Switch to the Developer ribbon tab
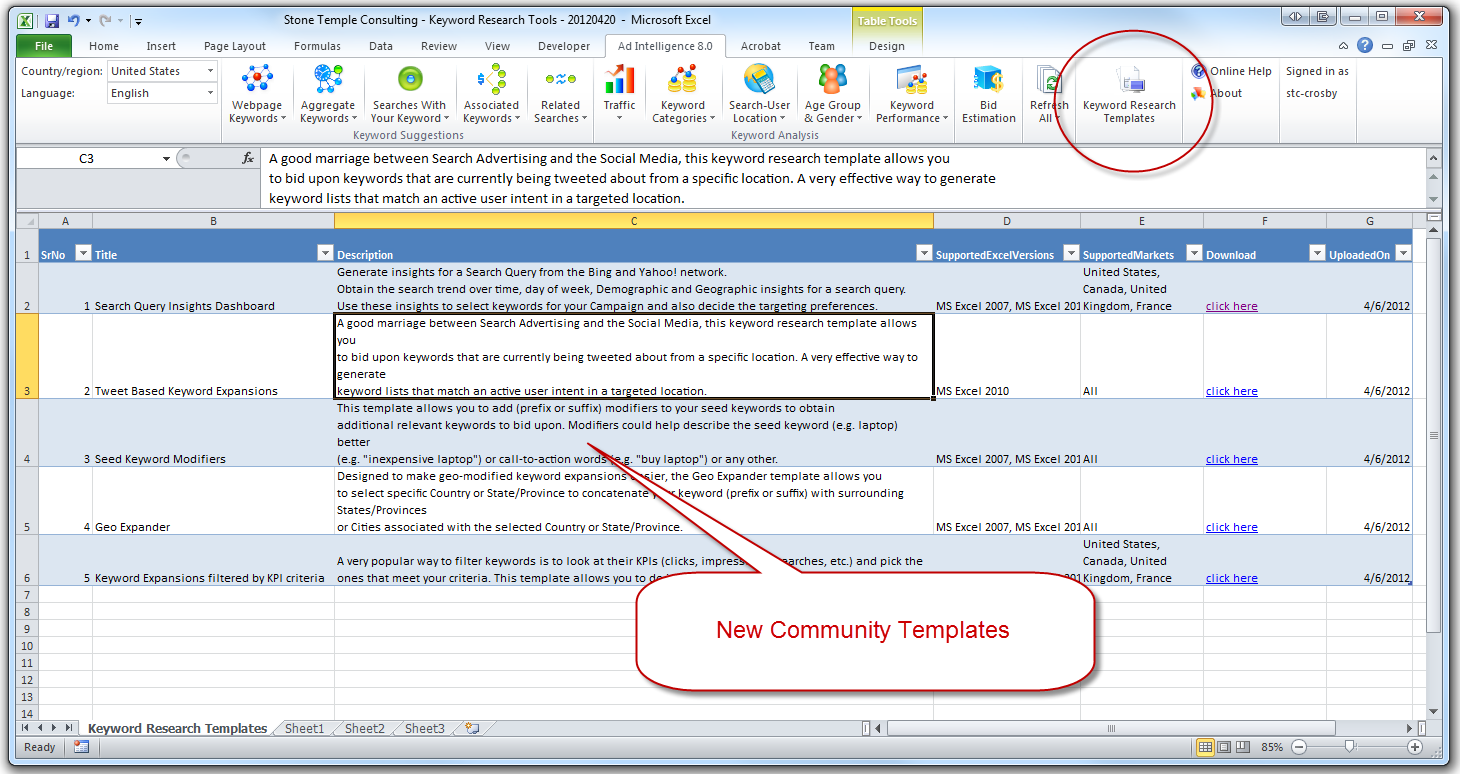This screenshot has width=1460, height=774. coord(563,46)
